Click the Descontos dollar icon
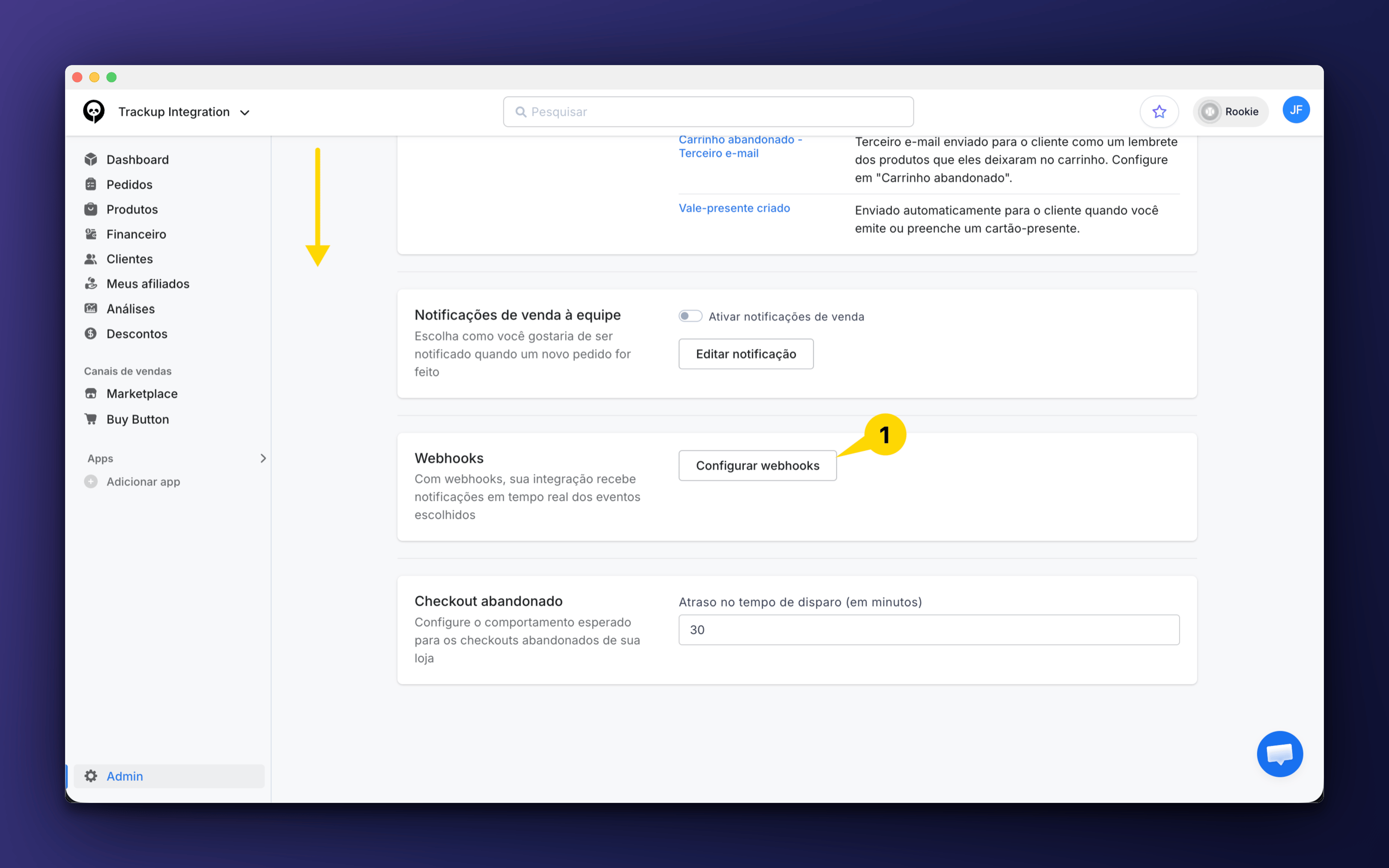 91,333
